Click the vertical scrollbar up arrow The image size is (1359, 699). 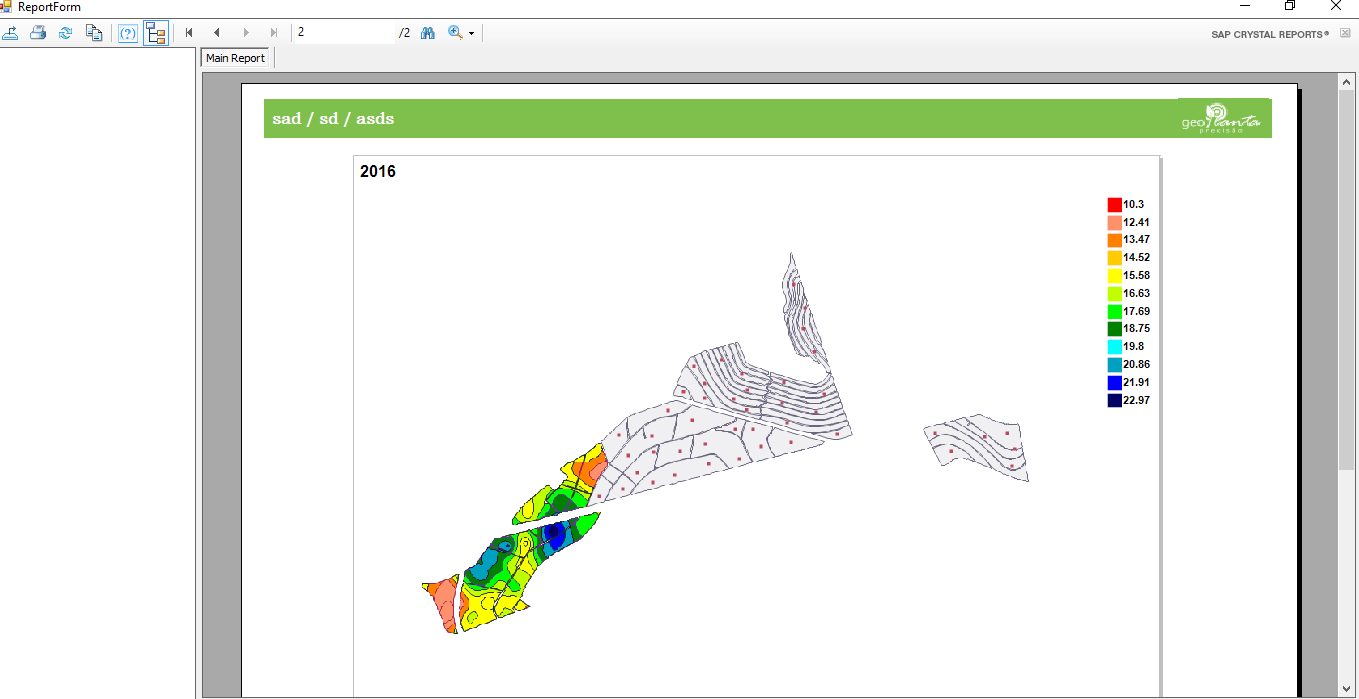pyautogui.click(x=1347, y=83)
